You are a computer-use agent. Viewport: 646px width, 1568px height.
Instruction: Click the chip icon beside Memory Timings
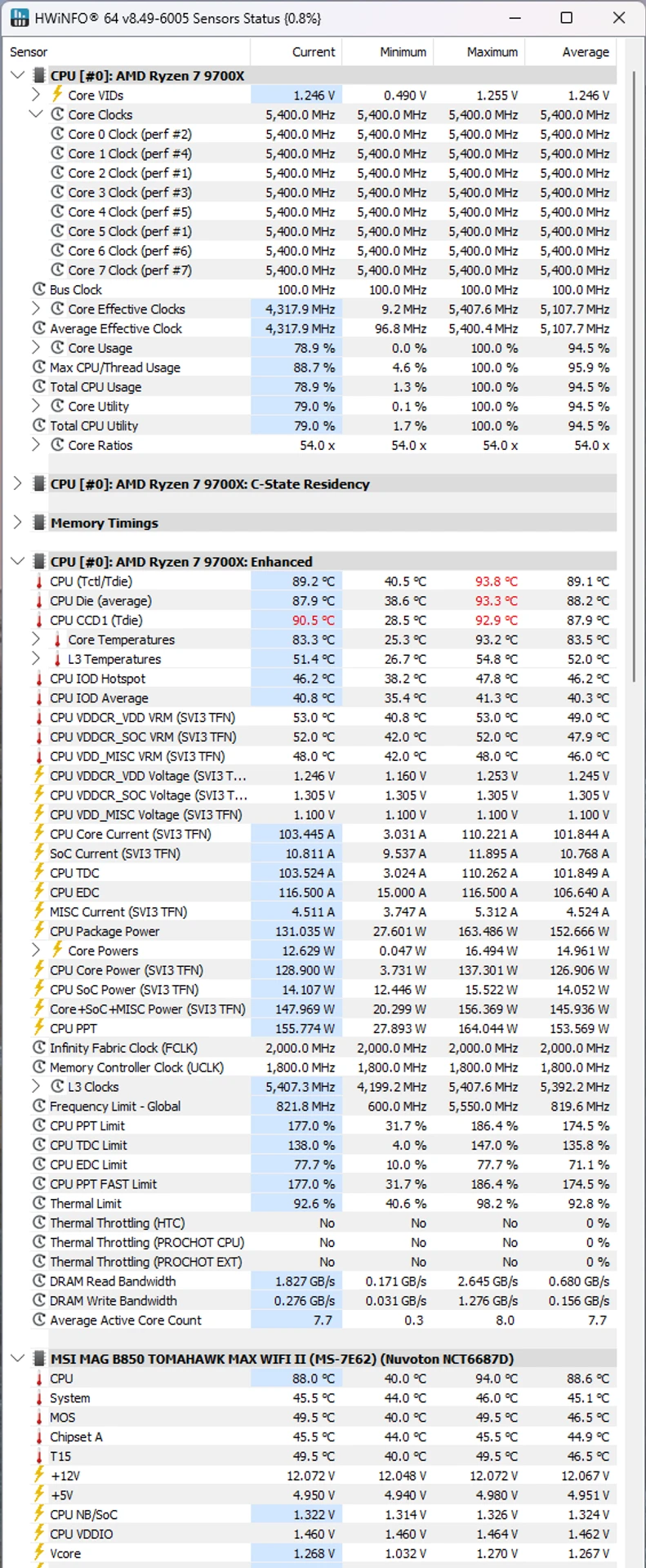[38, 523]
